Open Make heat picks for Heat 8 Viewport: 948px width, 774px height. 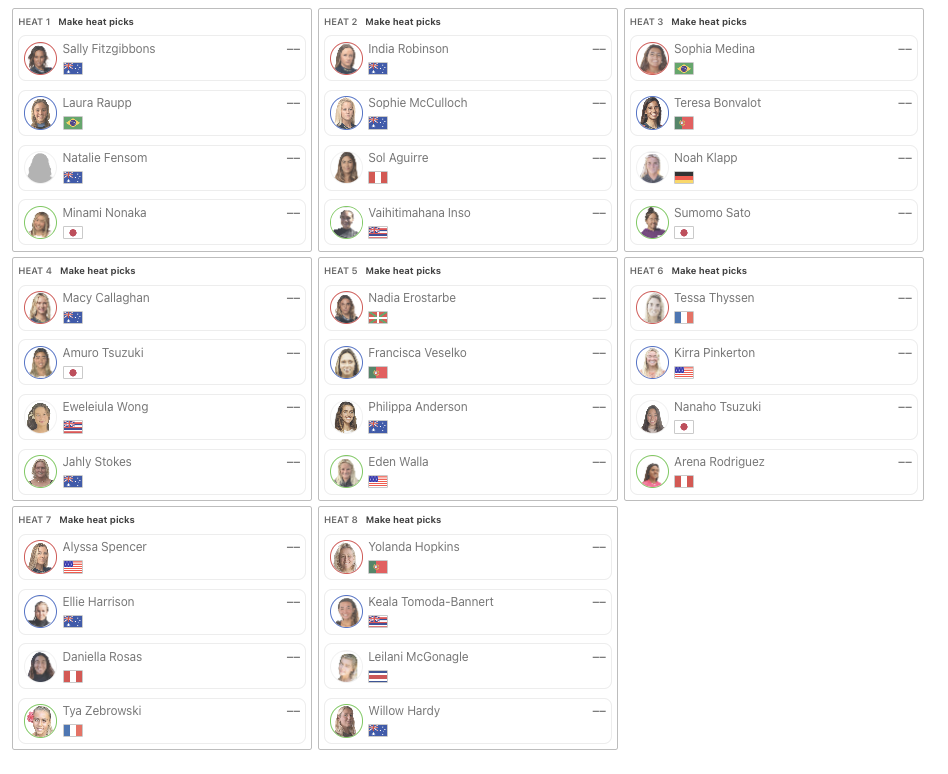pos(403,520)
